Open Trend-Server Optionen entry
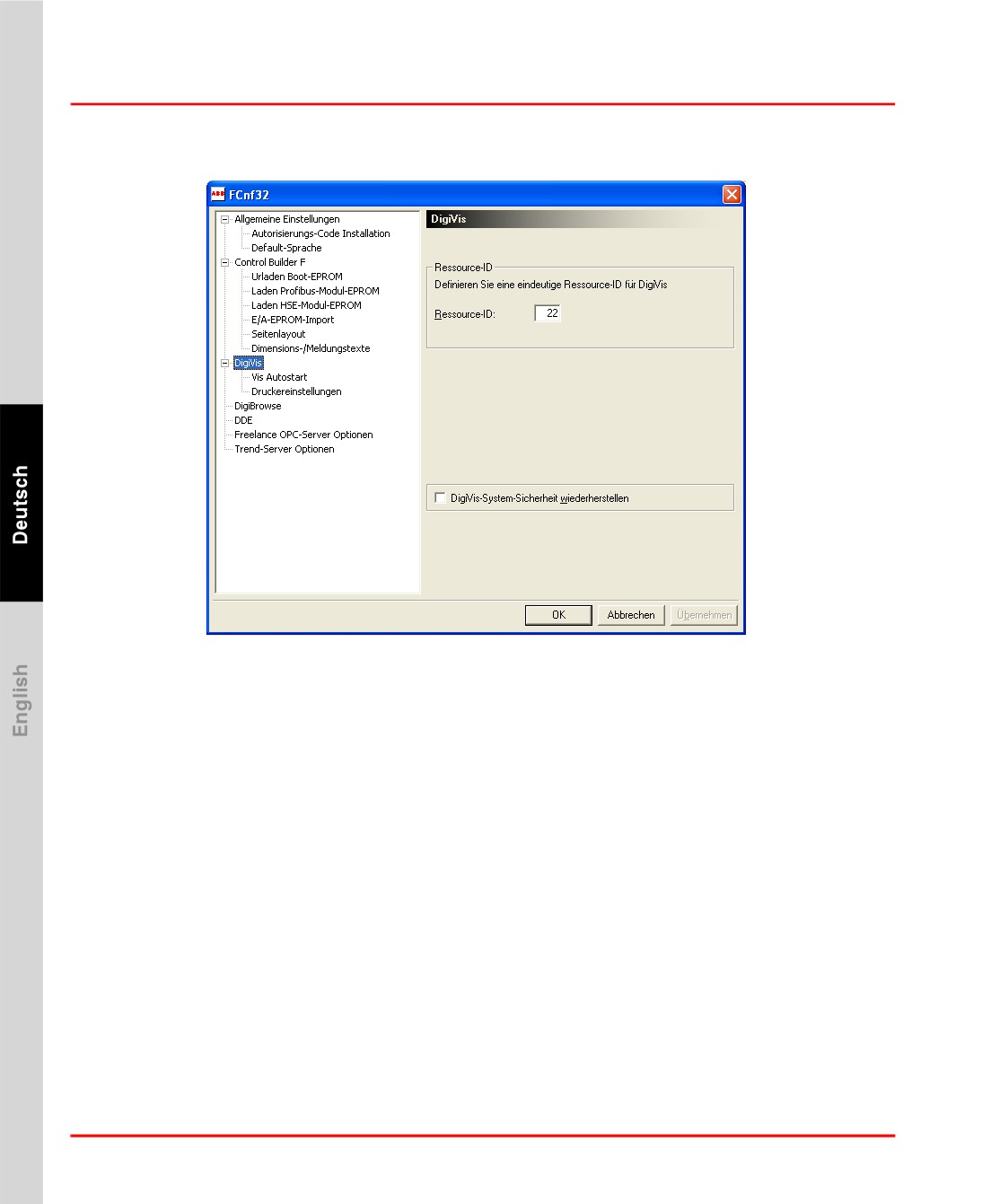Image resolution: width=991 pixels, height=1204 pixels. 285,449
